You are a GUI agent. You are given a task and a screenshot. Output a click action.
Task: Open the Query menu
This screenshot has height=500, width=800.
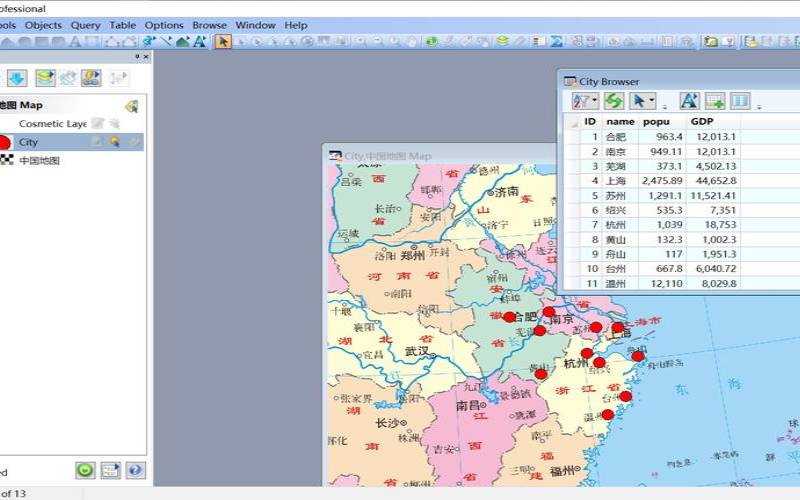pyautogui.click(x=85, y=25)
